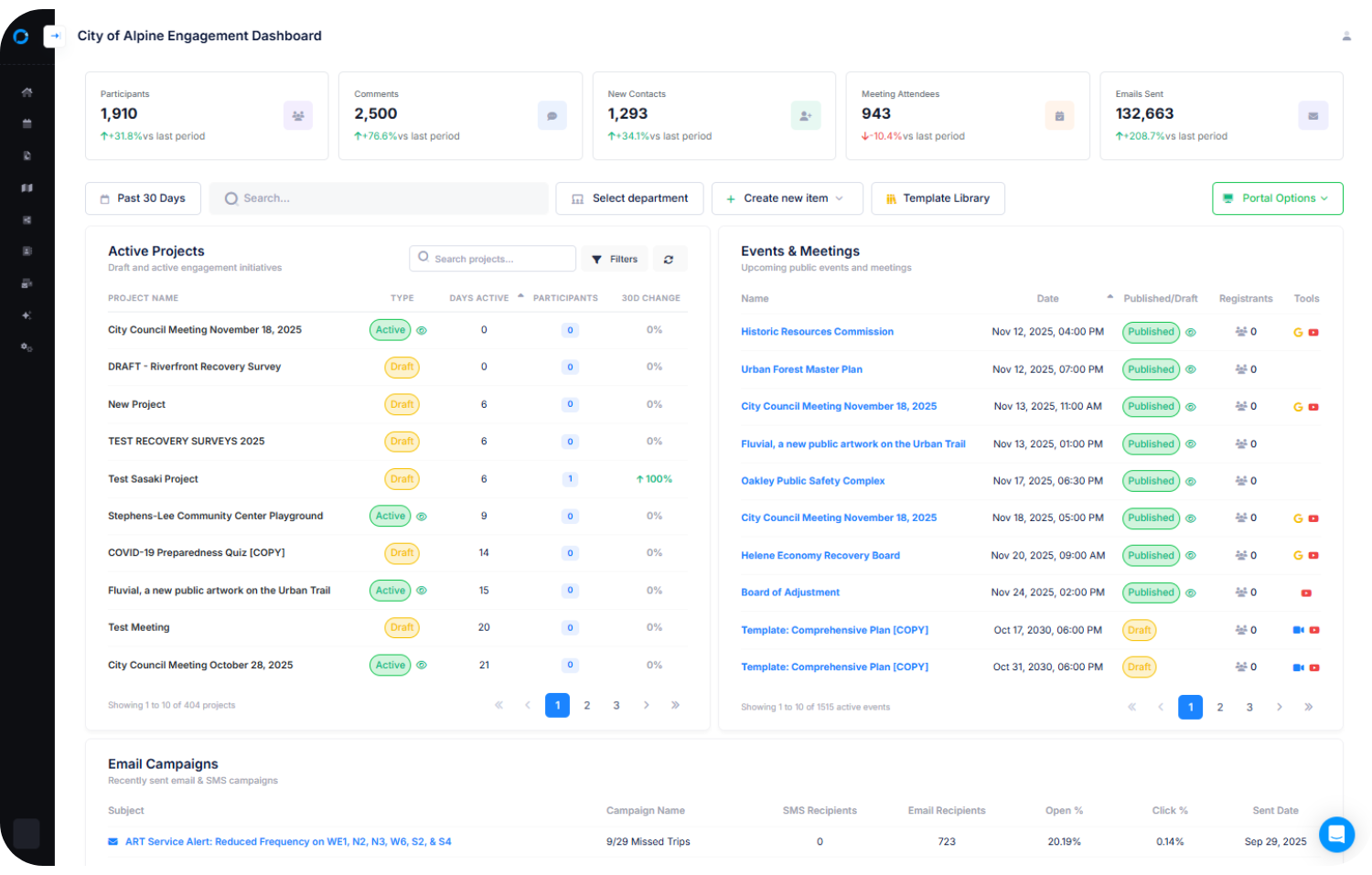Refresh the Active Projects list

670,259
